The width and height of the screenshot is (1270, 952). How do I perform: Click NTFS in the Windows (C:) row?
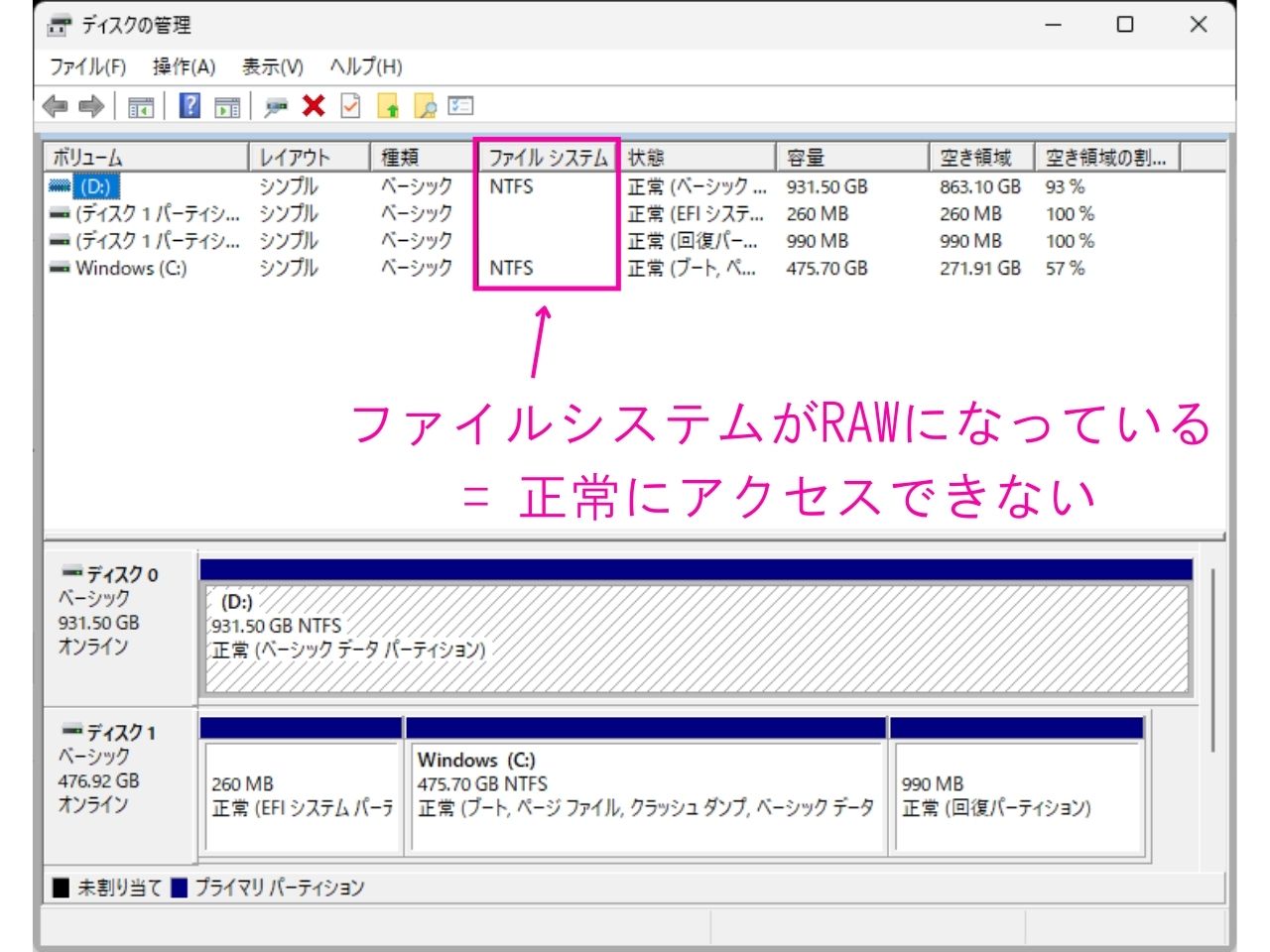coord(511,268)
